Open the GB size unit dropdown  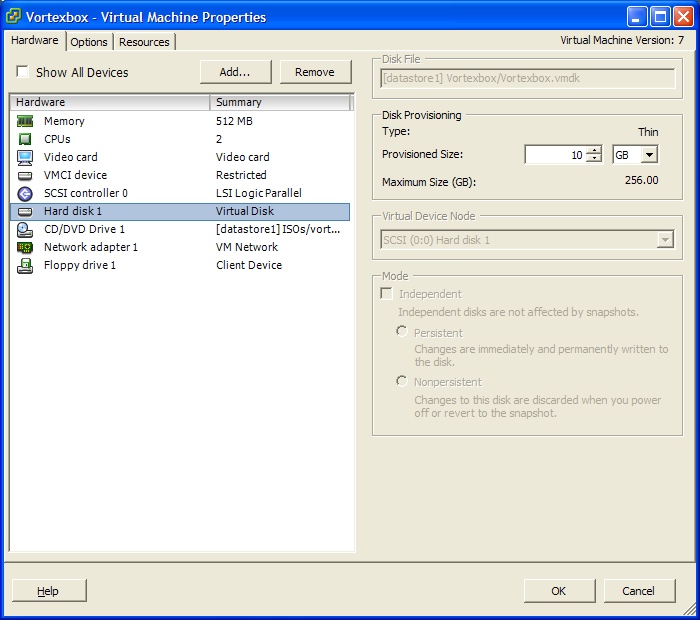(x=650, y=155)
